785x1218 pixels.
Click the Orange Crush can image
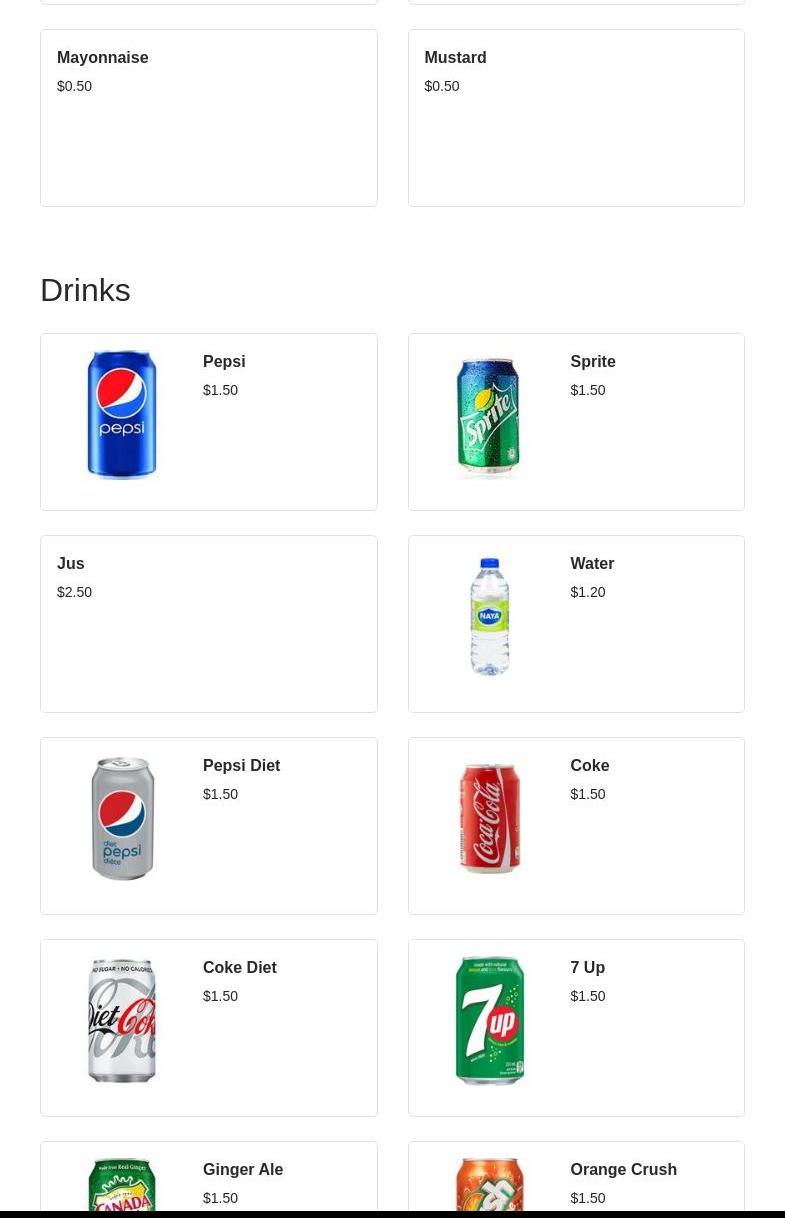pos(489,1187)
